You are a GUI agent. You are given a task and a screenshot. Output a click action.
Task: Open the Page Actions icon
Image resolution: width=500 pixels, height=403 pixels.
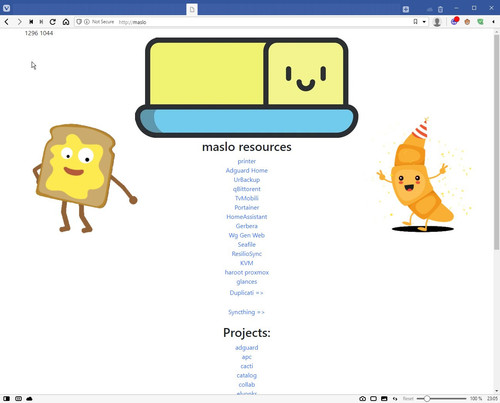point(395,398)
